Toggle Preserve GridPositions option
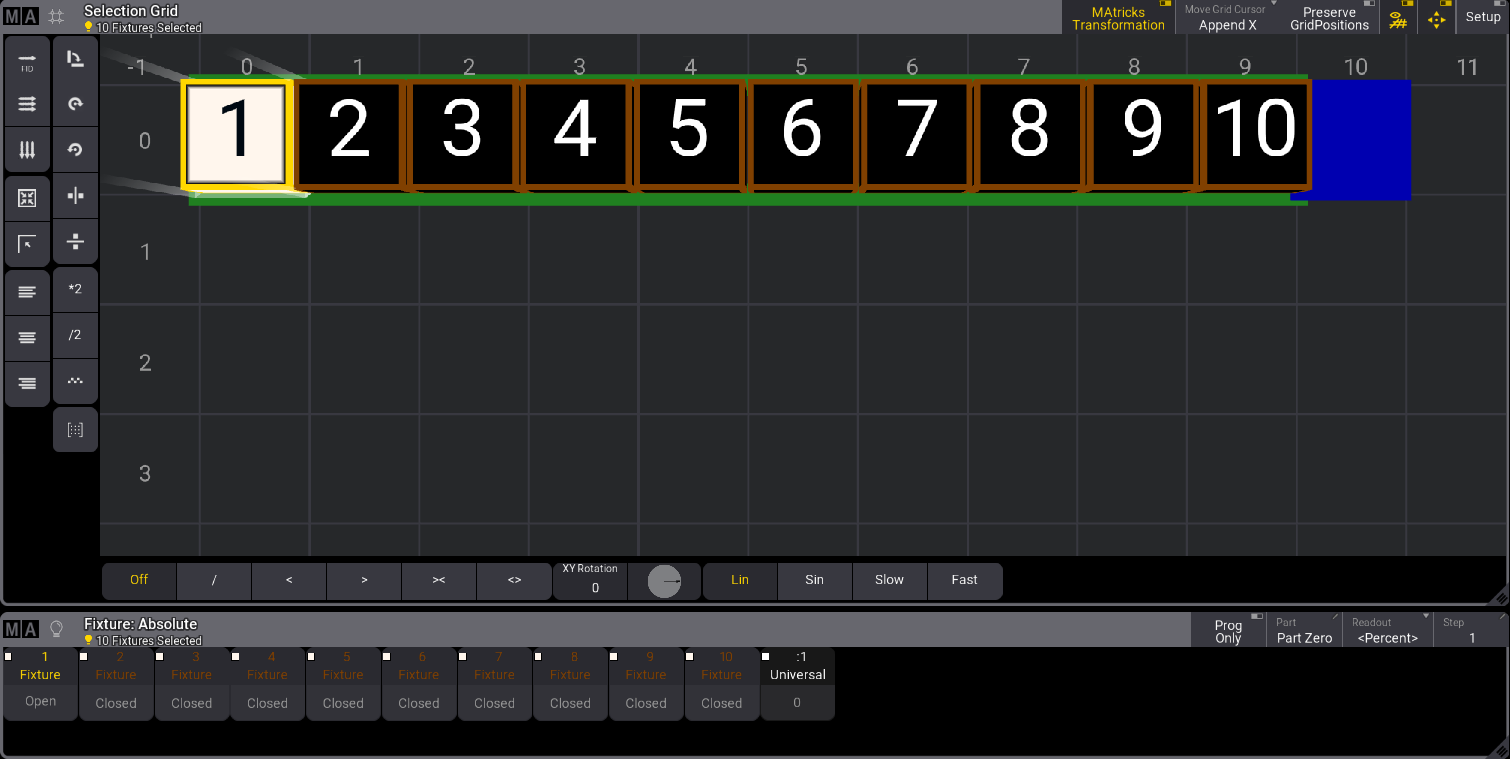This screenshot has width=1510, height=759. click(x=1329, y=18)
